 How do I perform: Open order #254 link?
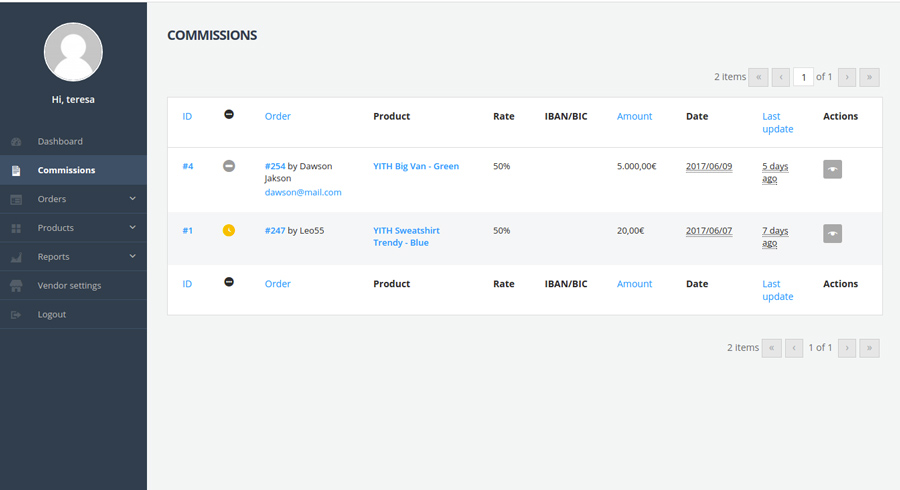(275, 166)
